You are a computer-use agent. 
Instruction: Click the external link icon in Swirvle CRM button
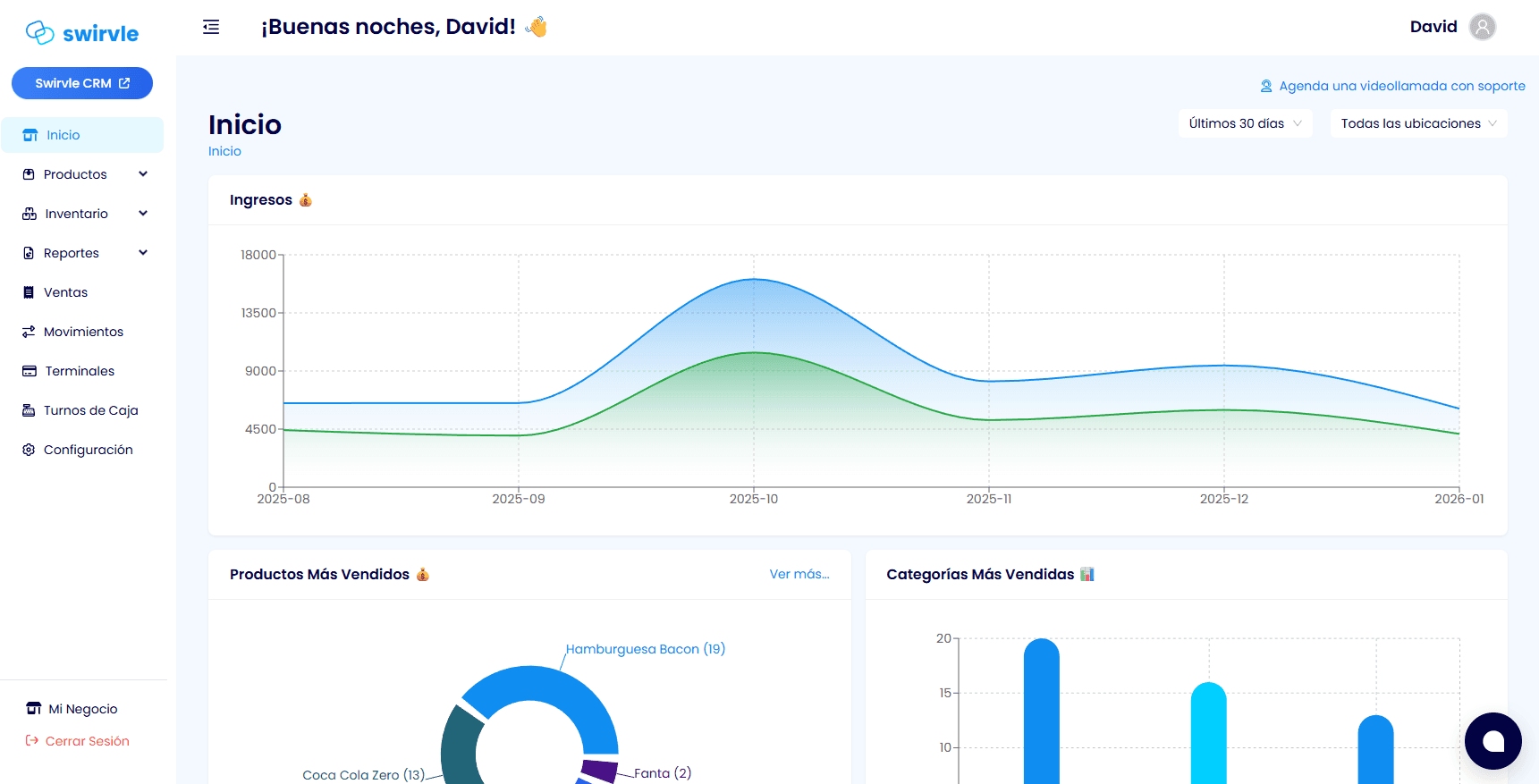pos(124,83)
